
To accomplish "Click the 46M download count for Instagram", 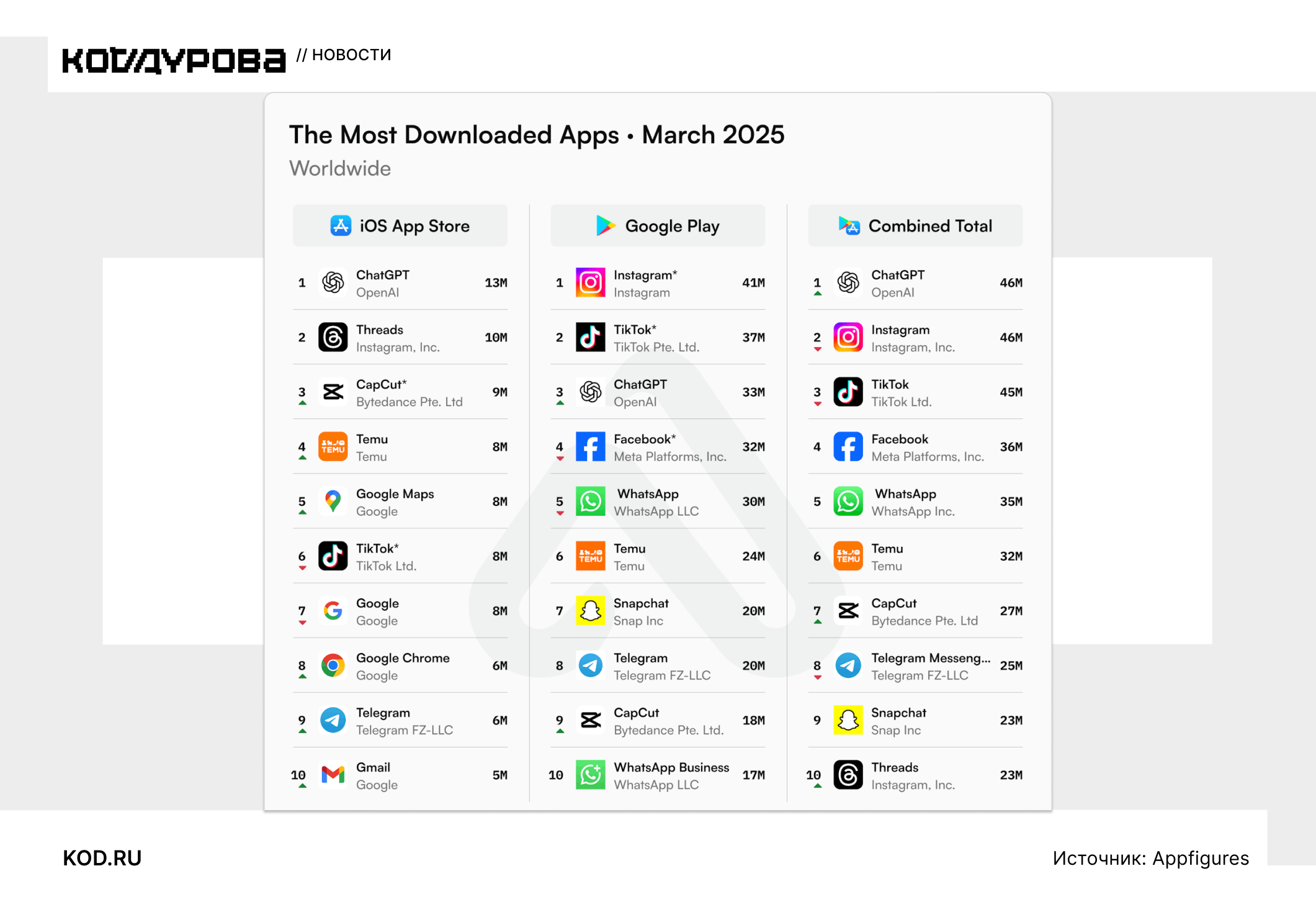I will click(x=1011, y=338).
